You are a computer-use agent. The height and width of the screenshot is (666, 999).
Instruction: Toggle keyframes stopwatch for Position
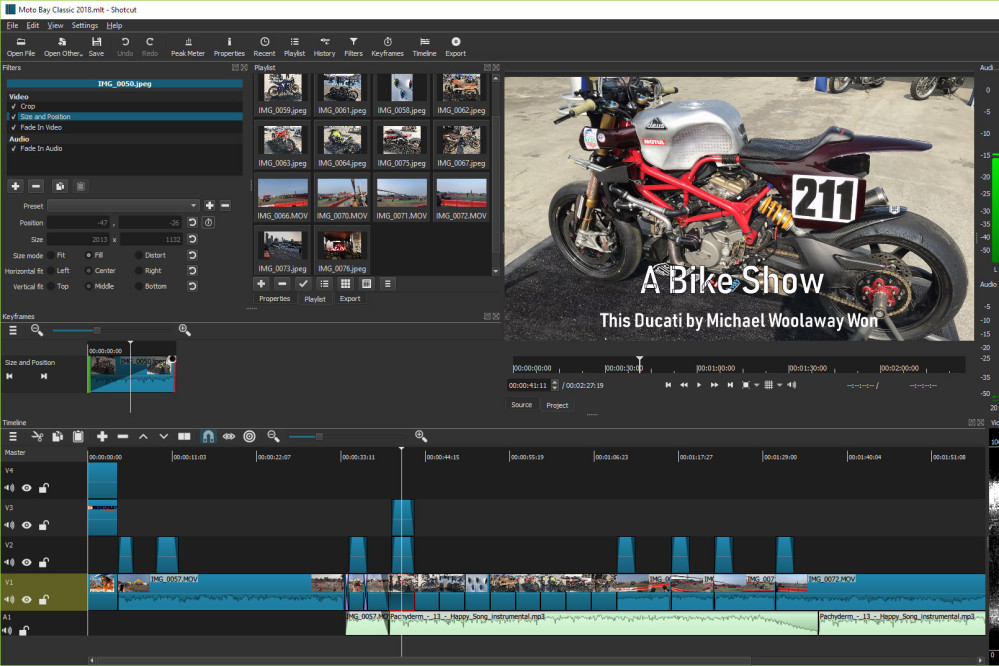click(208, 222)
